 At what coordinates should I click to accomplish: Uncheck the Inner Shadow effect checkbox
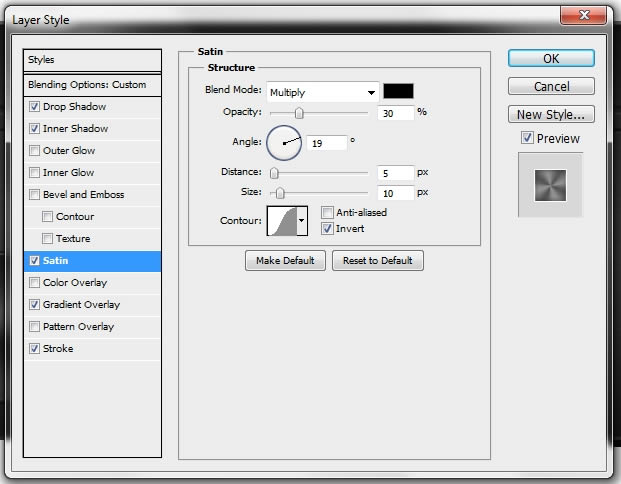34,128
